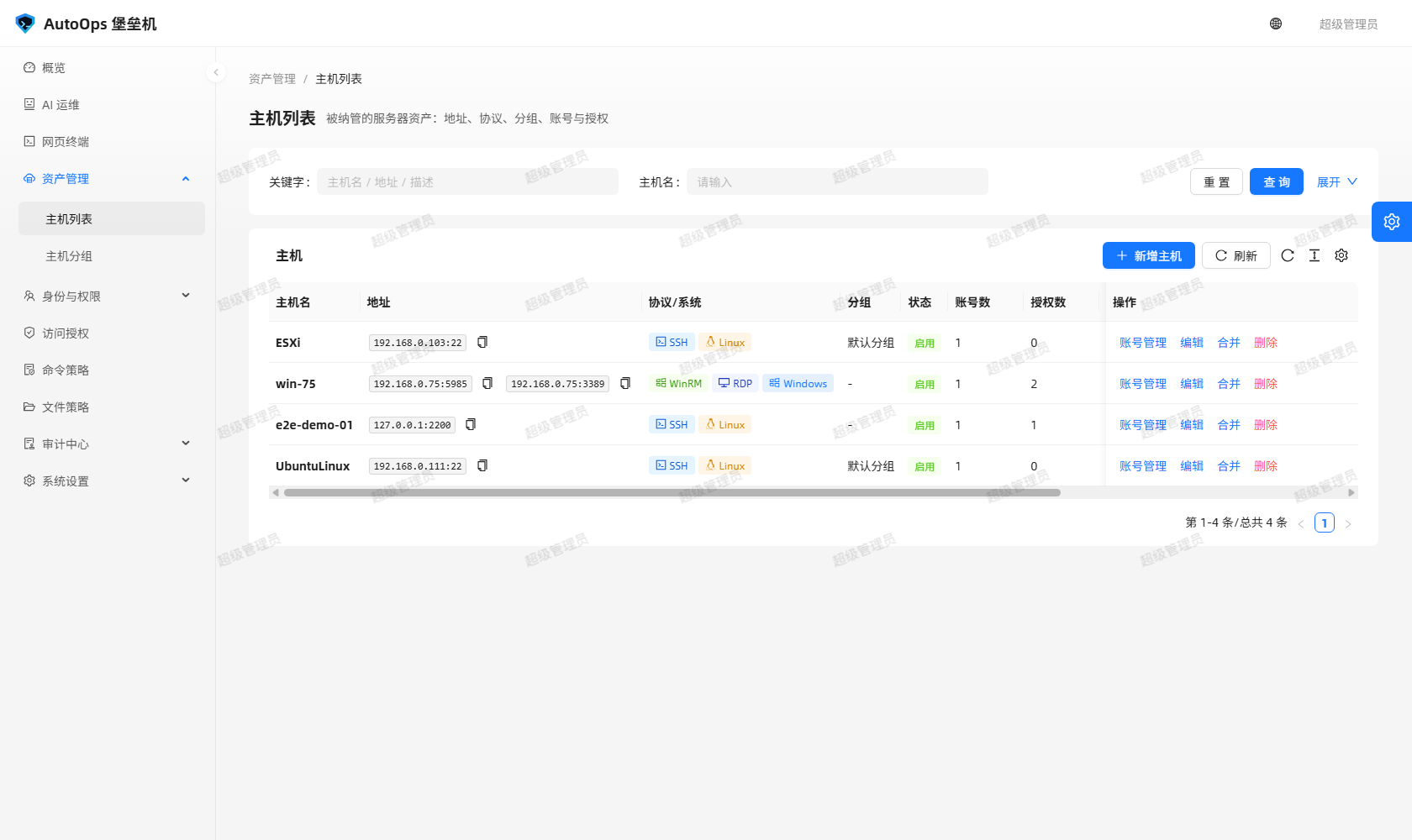Click the AutoOps shield logo

point(25,24)
